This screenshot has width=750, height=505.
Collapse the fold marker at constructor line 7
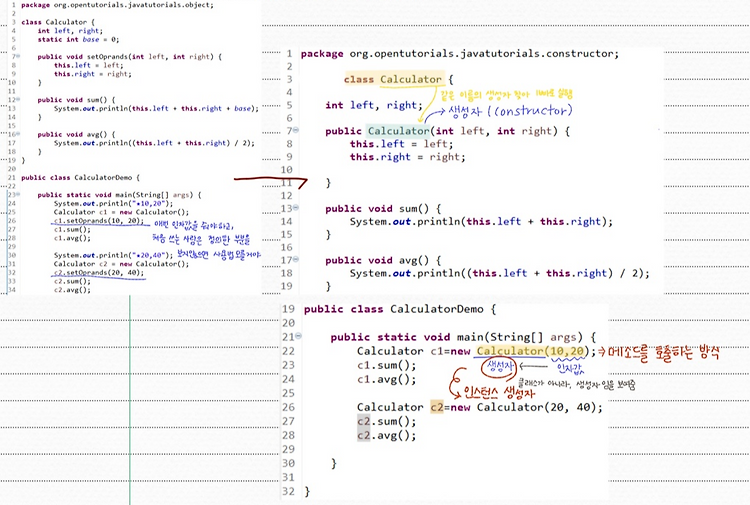(296, 130)
